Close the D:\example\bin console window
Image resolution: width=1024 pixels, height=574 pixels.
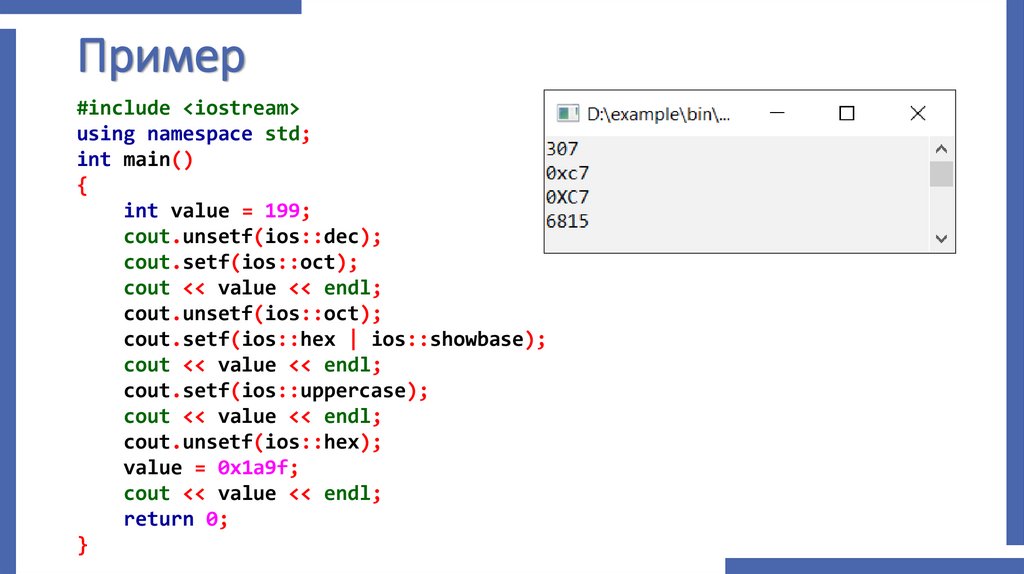(918, 114)
